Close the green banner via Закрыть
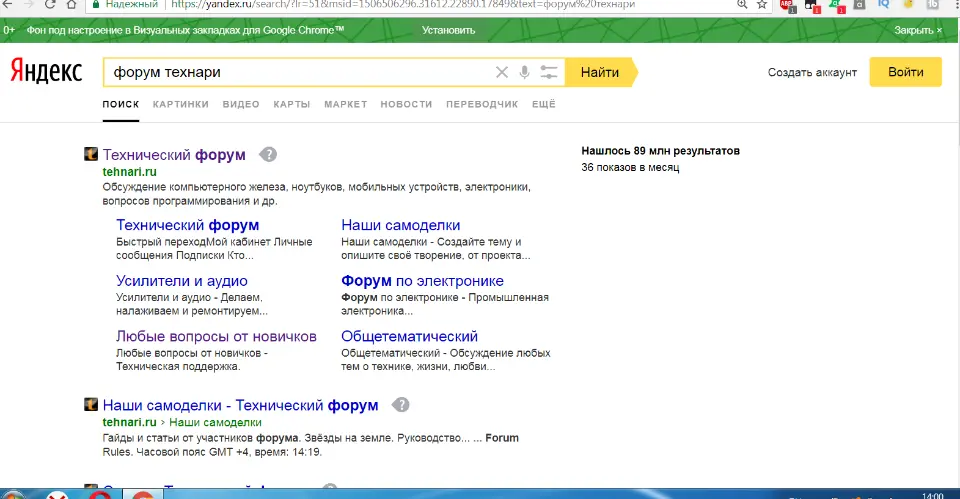 (918, 30)
